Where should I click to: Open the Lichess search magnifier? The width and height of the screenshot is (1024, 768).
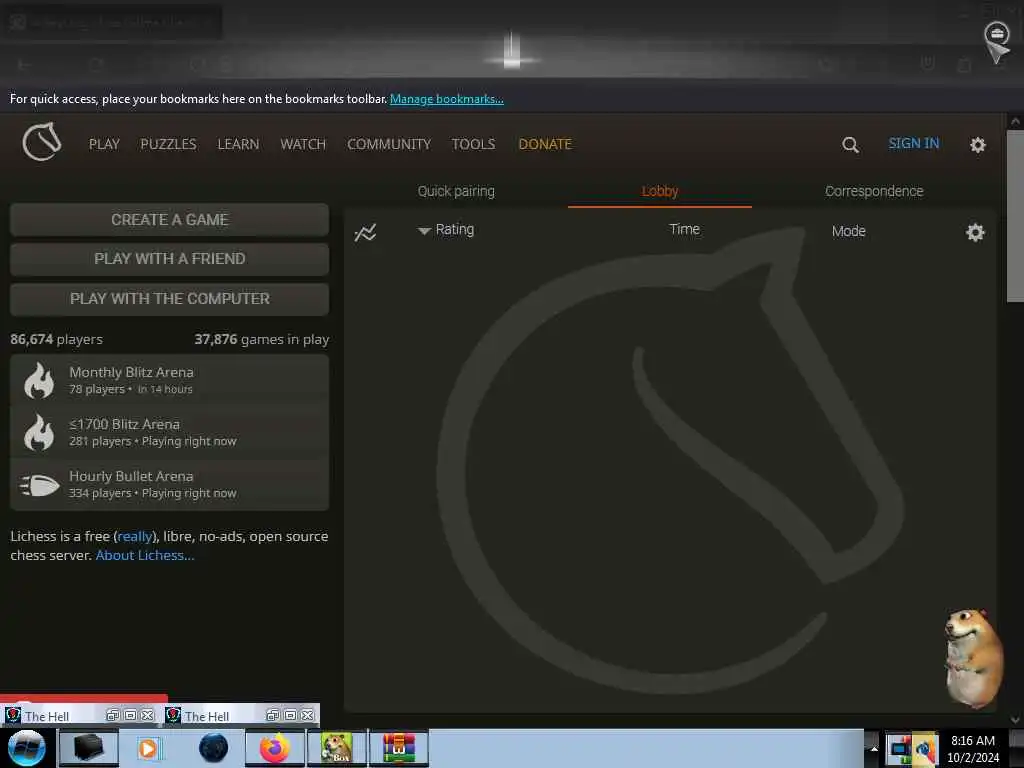click(850, 144)
